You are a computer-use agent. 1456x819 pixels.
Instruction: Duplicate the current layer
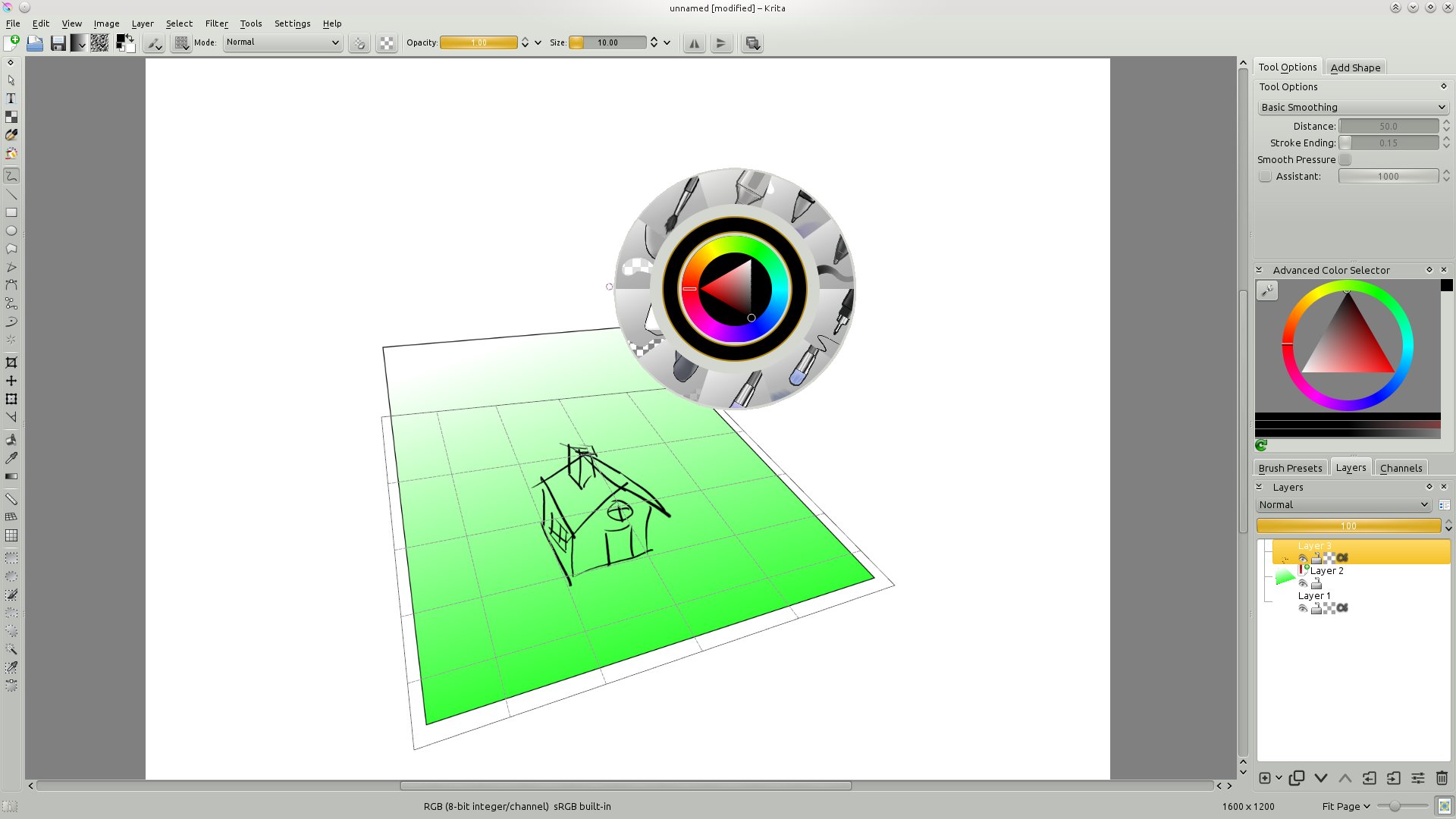1297,778
